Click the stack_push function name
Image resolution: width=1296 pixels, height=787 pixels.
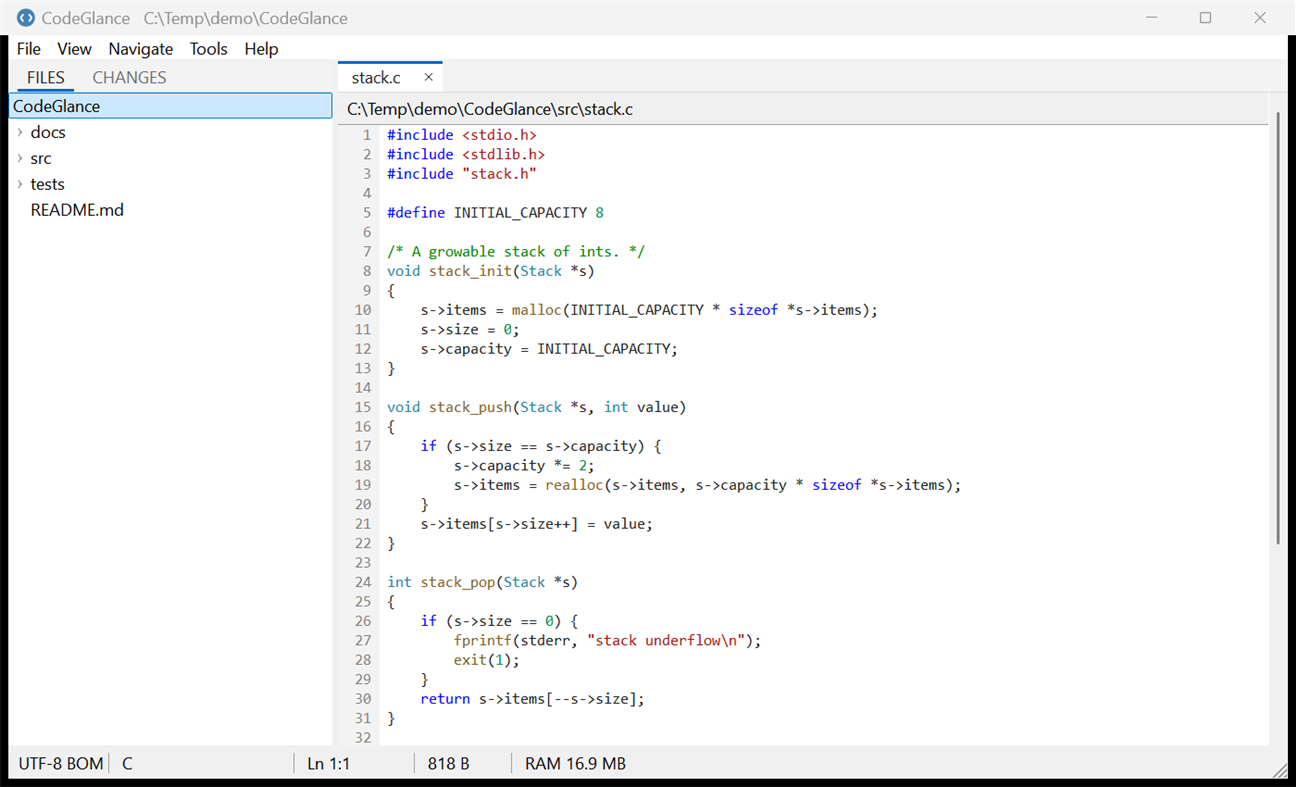coord(470,407)
